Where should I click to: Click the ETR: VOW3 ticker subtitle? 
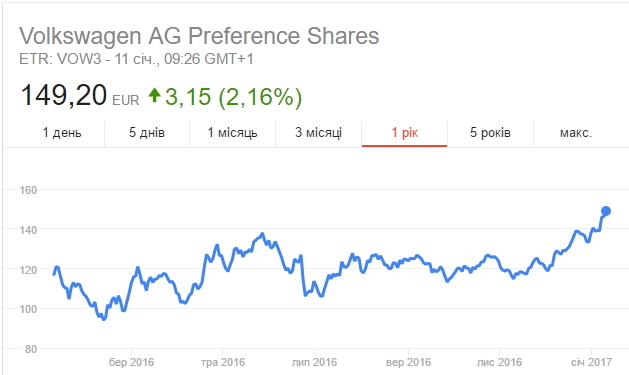(x=136, y=59)
